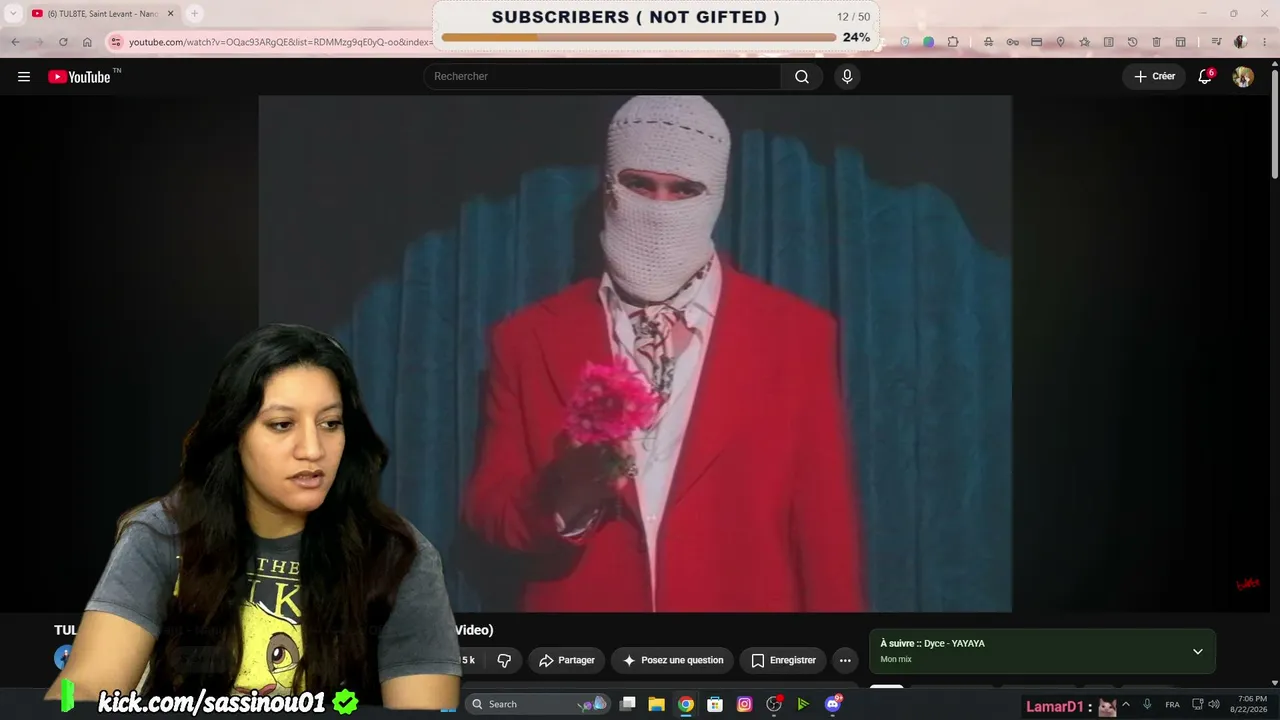Open the YouTube guide hamburger menu
This screenshot has width=1280, height=720.
(x=24, y=77)
